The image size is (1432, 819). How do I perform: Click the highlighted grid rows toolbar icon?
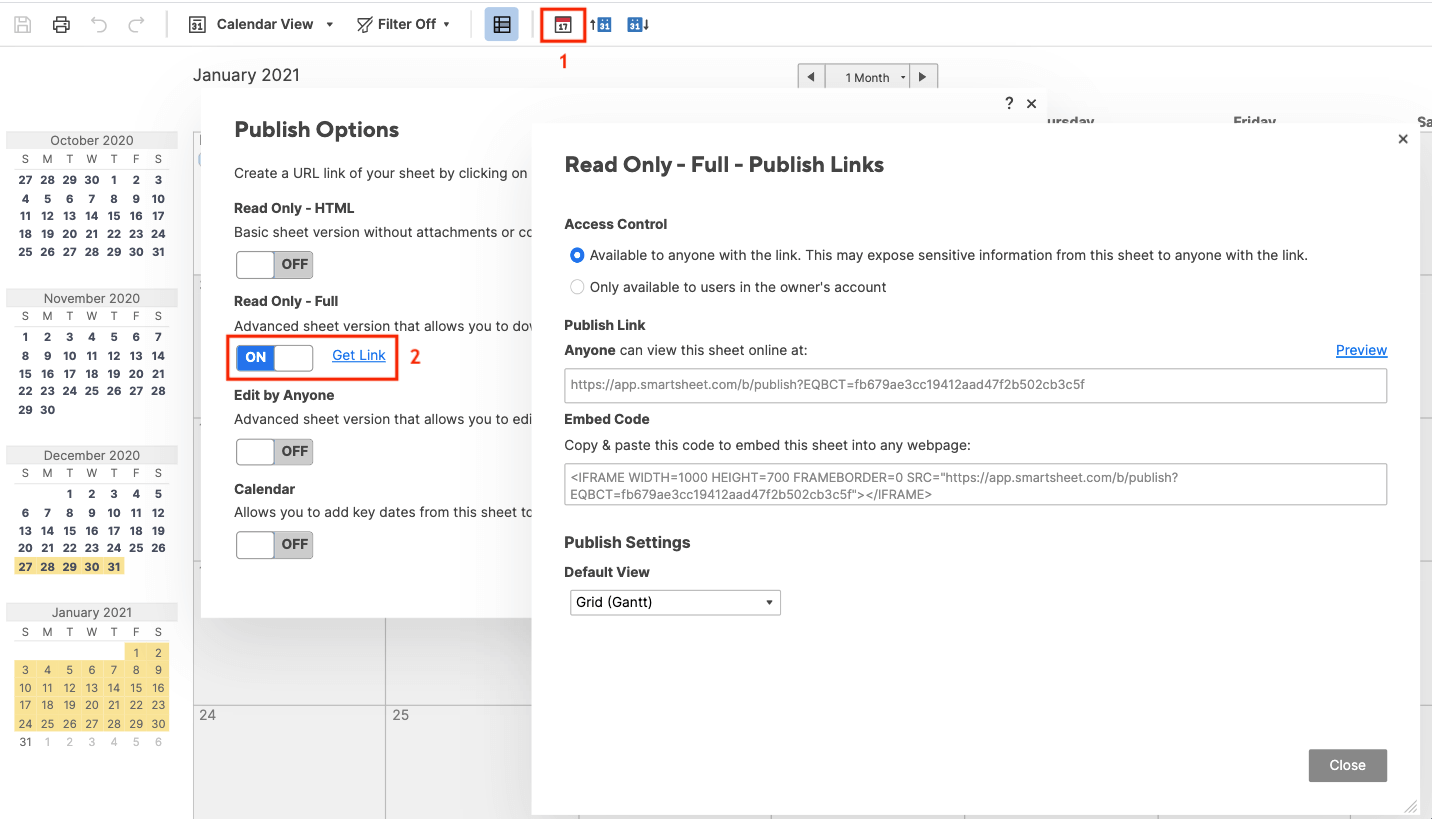coord(501,25)
